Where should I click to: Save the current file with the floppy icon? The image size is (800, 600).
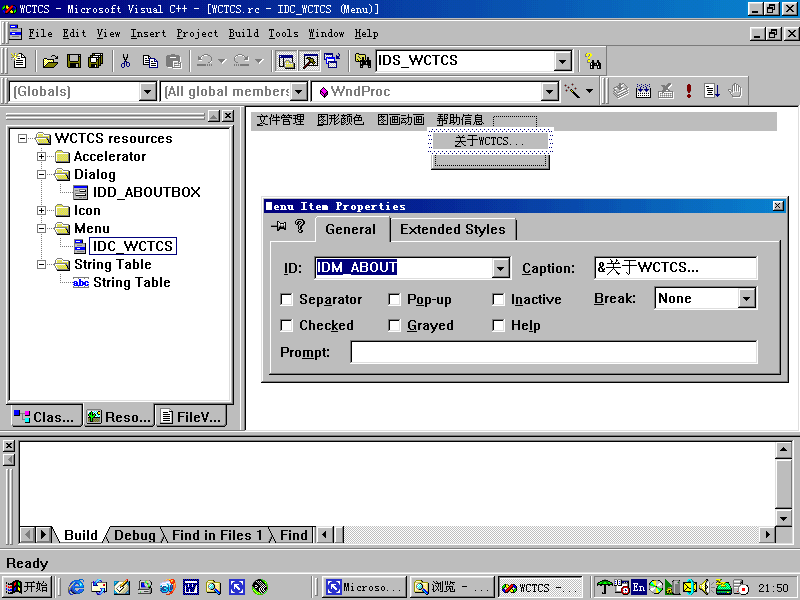pyautogui.click(x=74, y=61)
